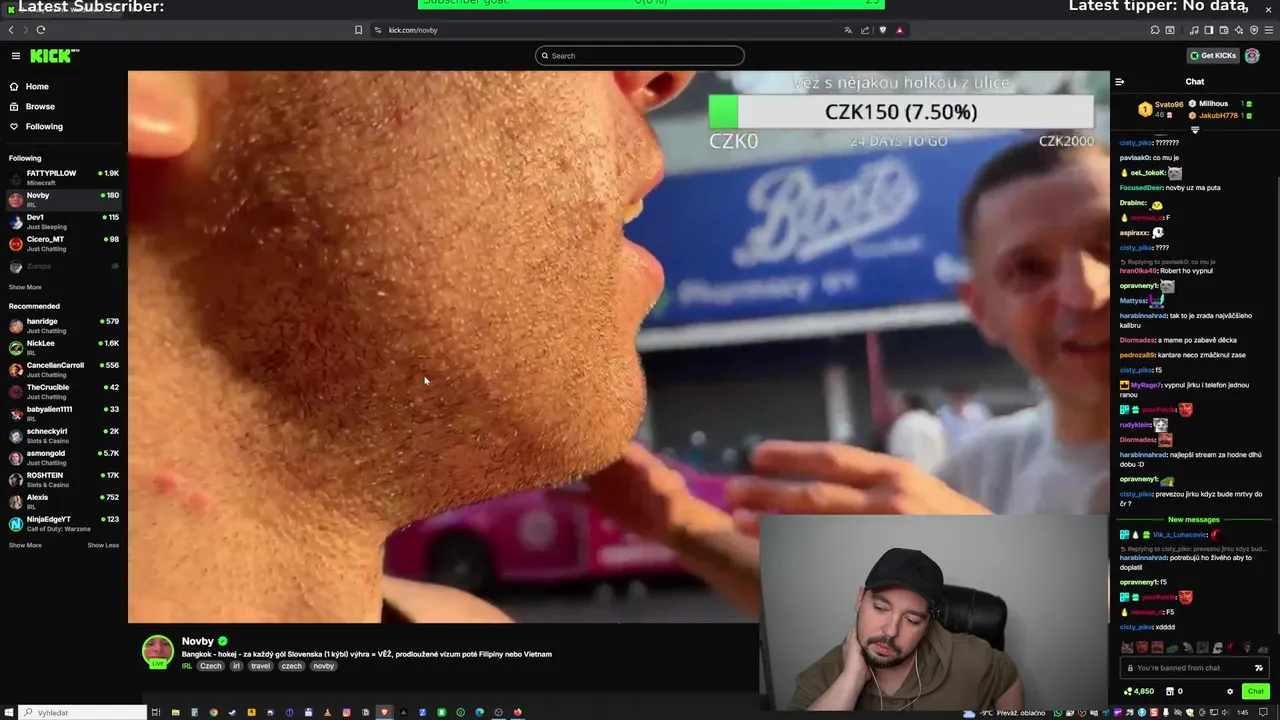
Task: Open the Brave shields icon
Action: (x=883, y=30)
